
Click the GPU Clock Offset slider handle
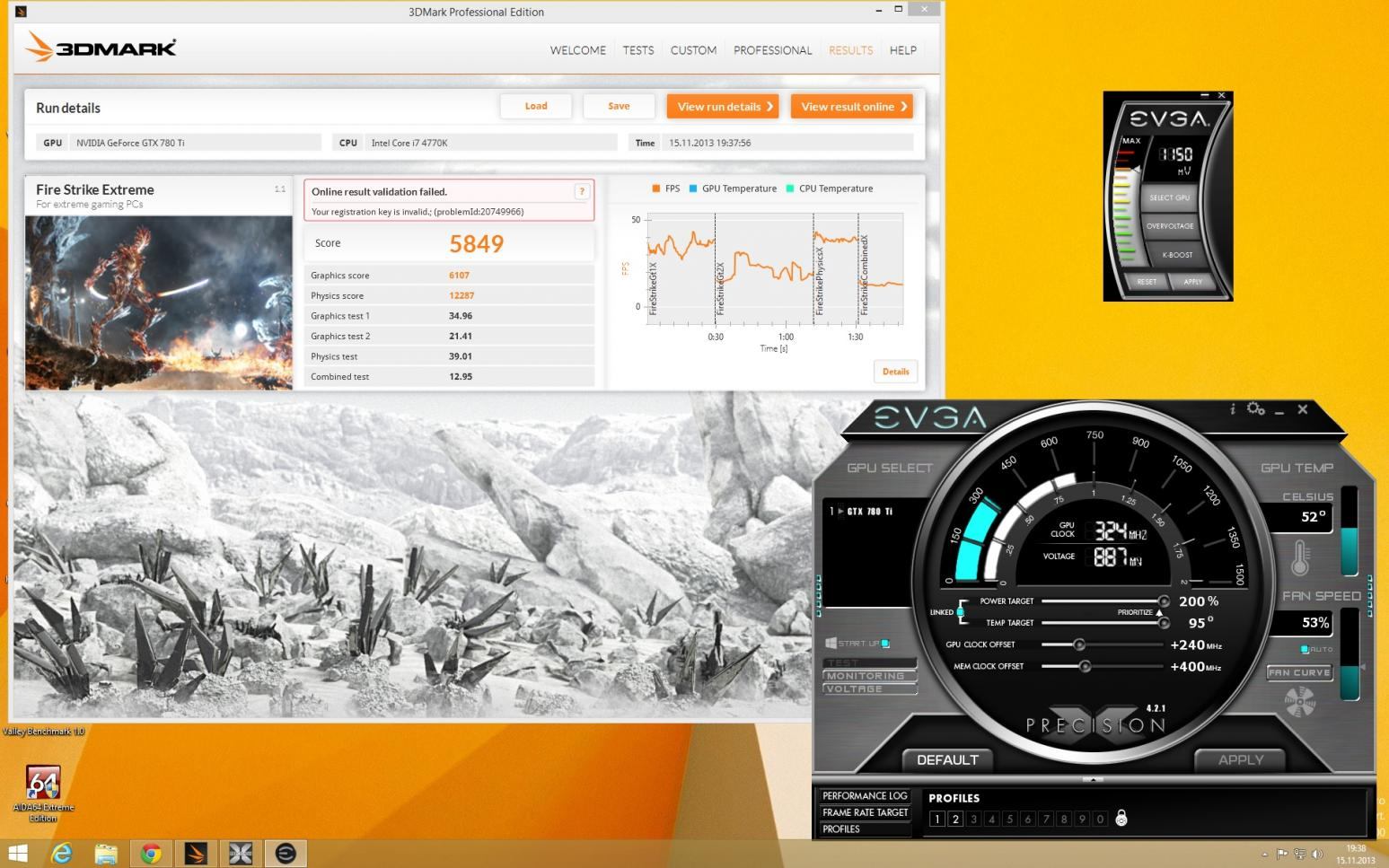pyautogui.click(x=1079, y=644)
